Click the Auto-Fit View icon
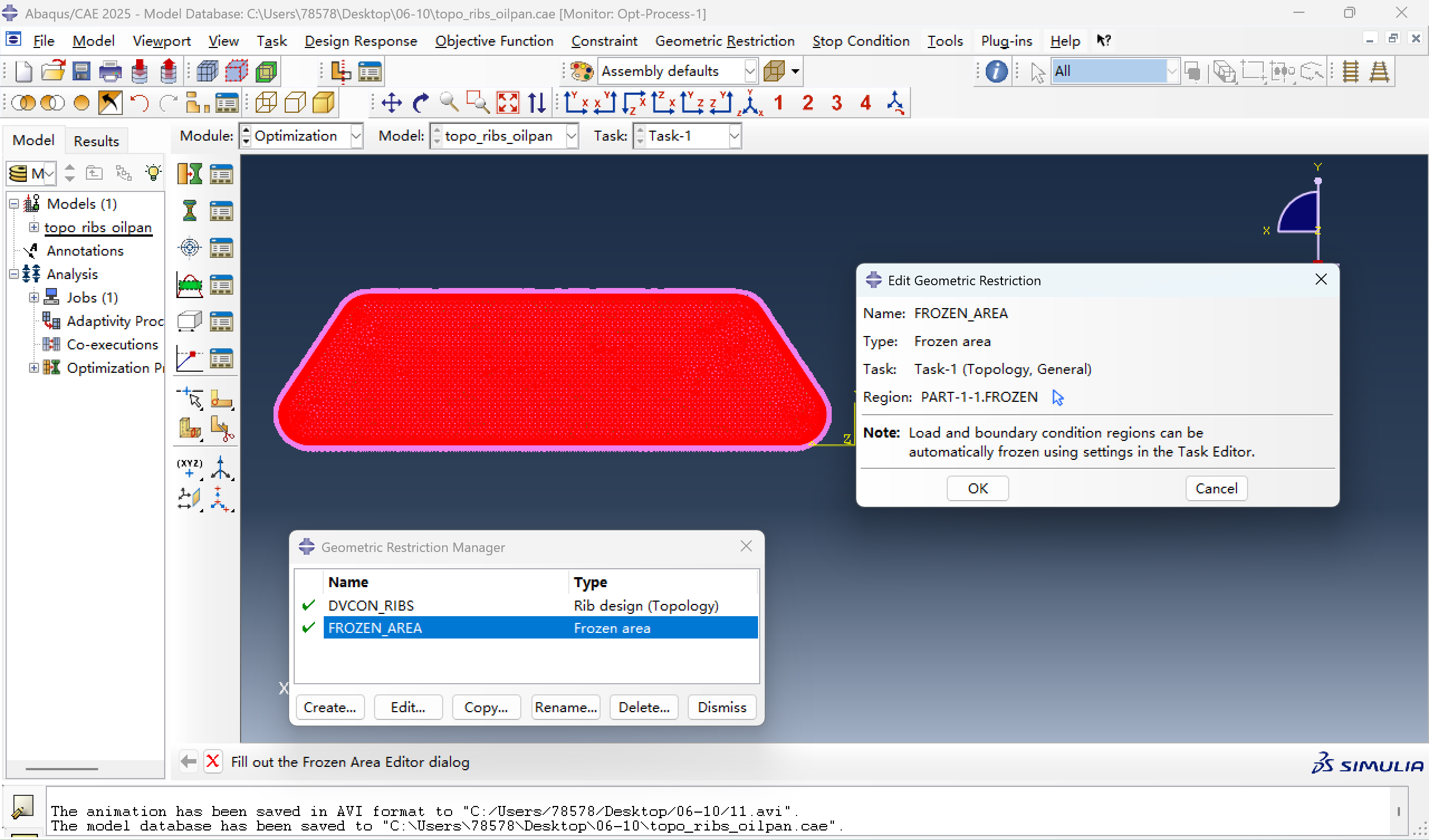Image resolution: width=1429 pixels, height=840 pixels. (x=507, y=103)
